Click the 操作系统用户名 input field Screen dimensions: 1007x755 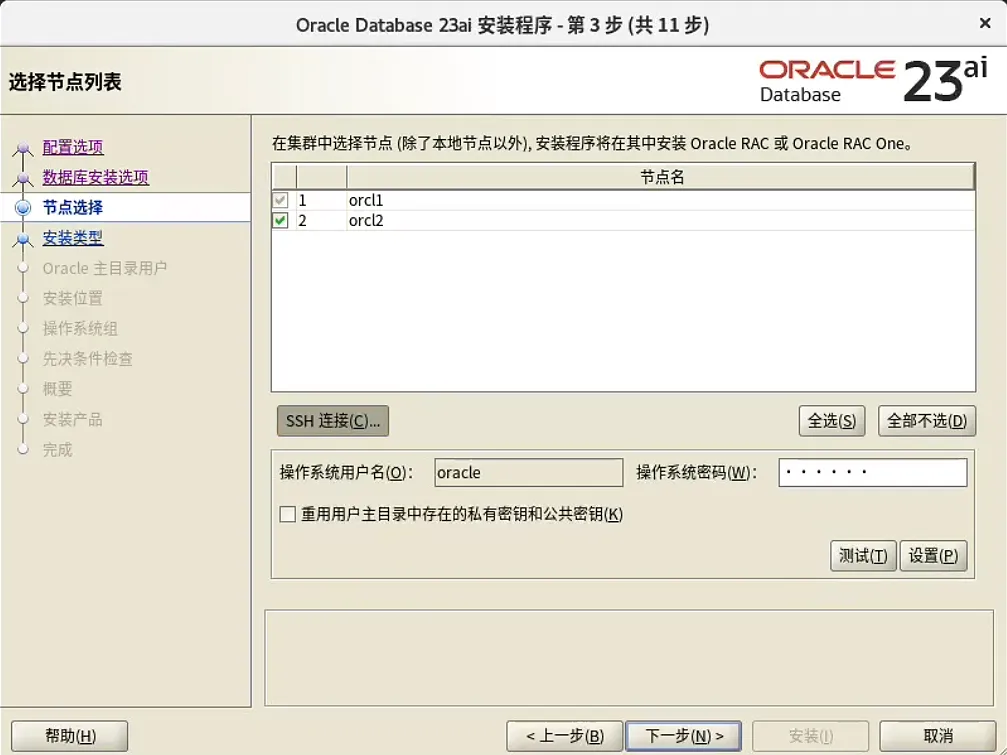point(527,472)
